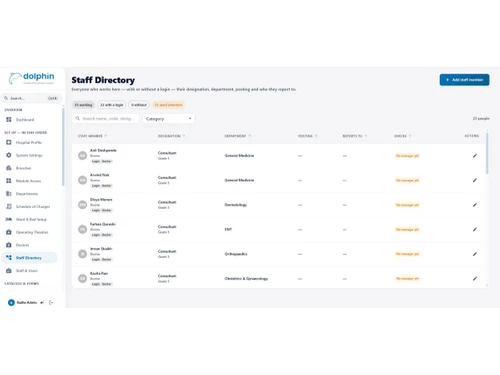Click Obstetrics & Gynaecology department cell
Screen dimensions: 500x375
coord(246,278)
